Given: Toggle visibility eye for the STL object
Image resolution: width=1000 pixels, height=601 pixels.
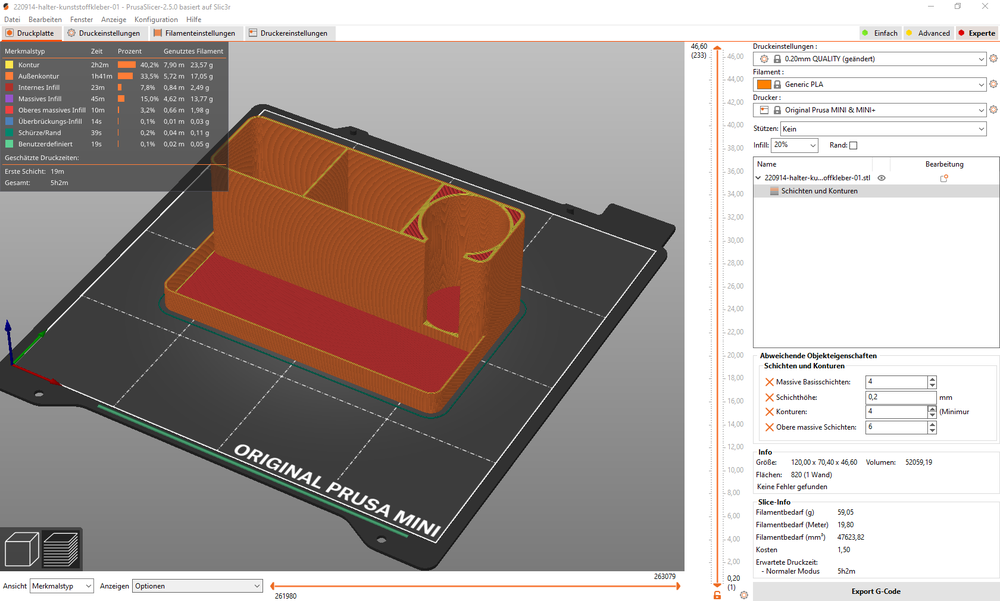Looking at the screenshot, I should coord(882,178).
